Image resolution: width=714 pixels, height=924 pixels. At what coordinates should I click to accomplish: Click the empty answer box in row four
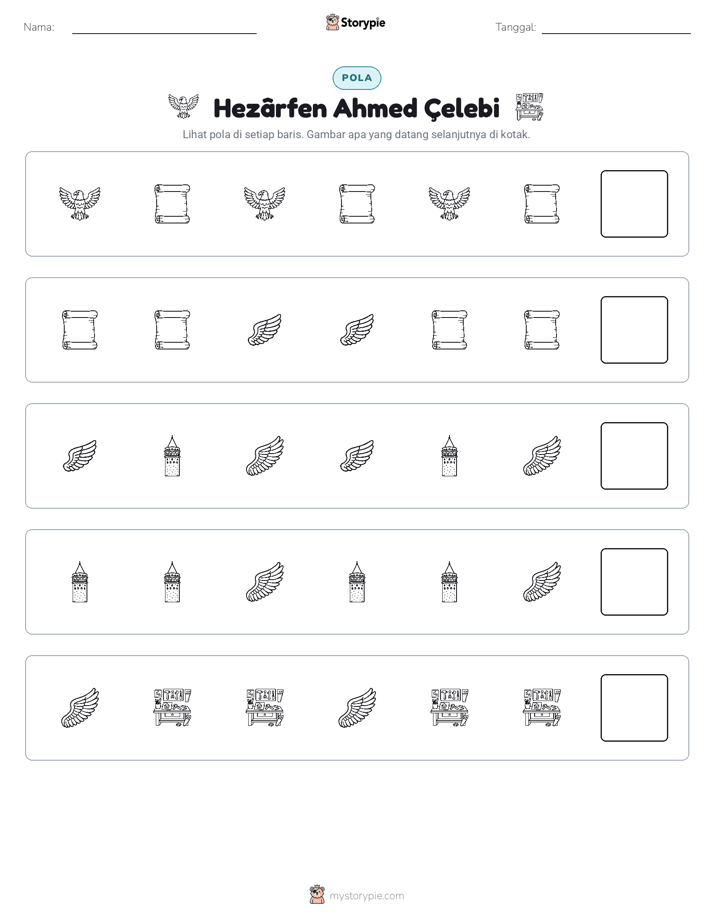coord(634,582)
